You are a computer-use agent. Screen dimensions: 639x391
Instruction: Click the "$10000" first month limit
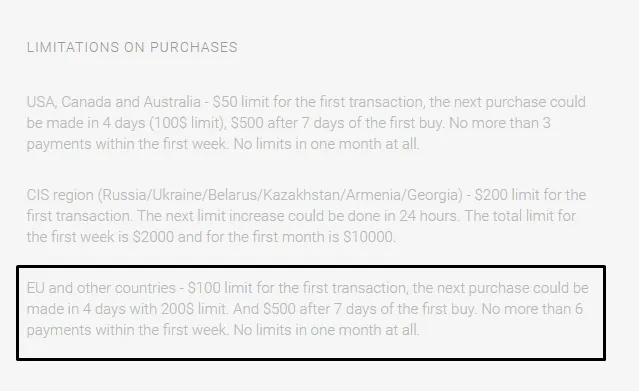click(369, 237)
